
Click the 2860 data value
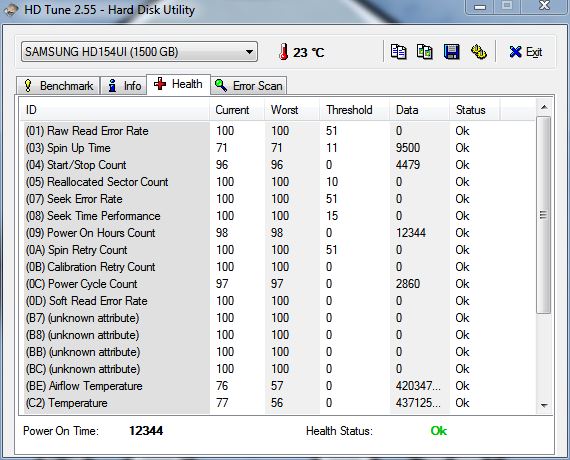(408, 284)
